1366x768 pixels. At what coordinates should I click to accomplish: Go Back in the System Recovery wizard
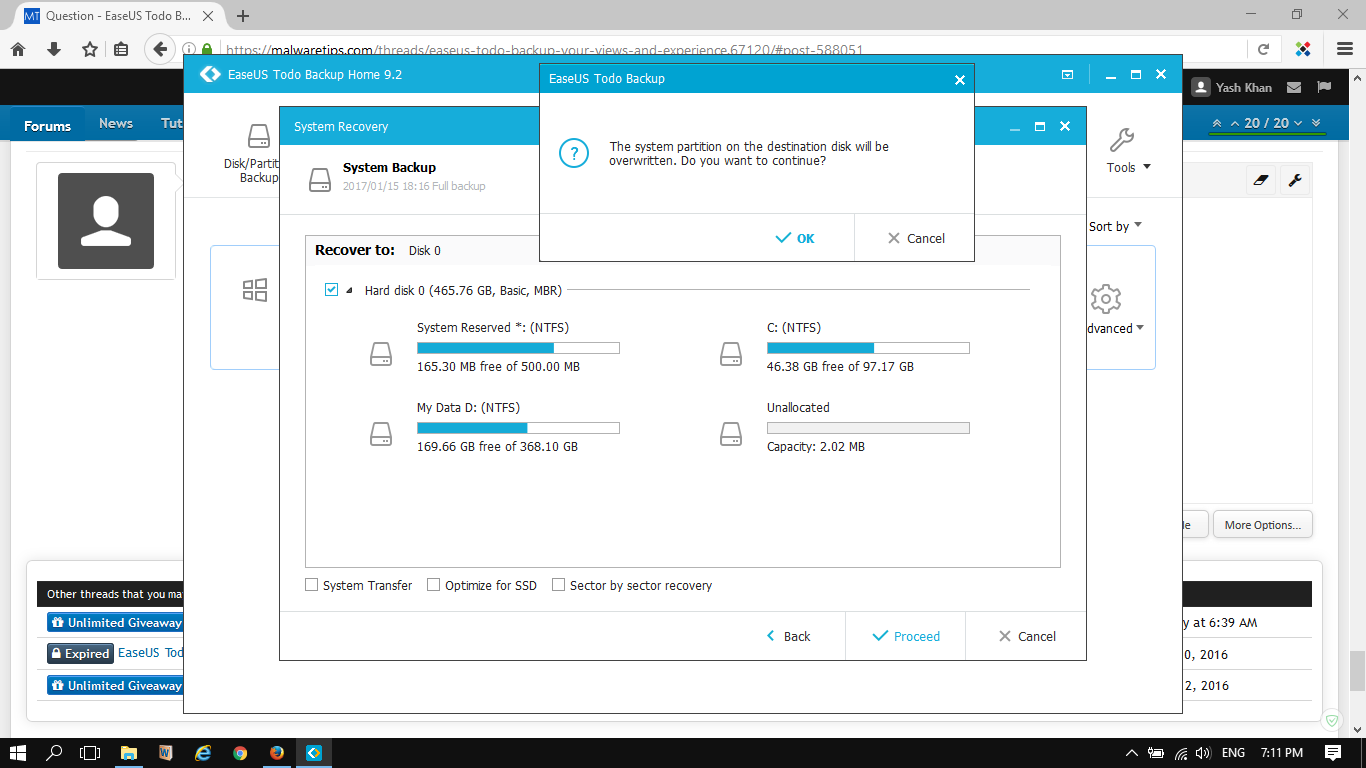[787, 636]
